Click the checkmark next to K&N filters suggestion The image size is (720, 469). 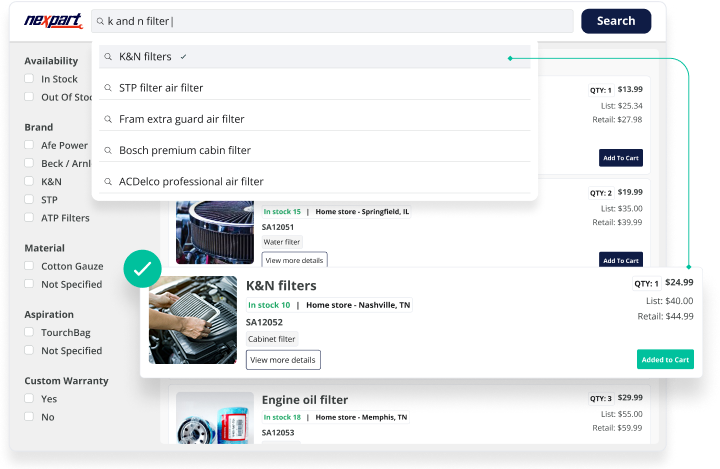tap(183, 57)
